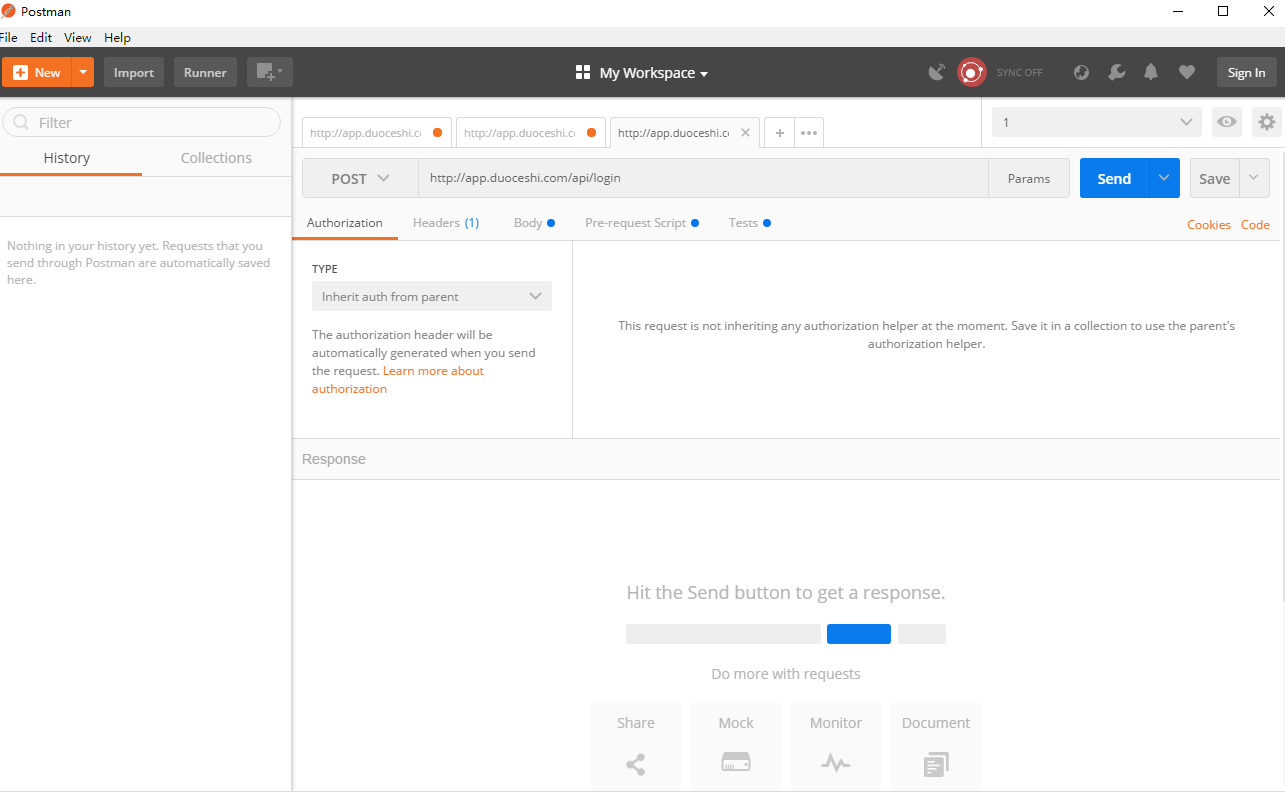This screenshot has width=1285, height=796.
Task: Click the orange New button
Action: click(x=37, y=72)
